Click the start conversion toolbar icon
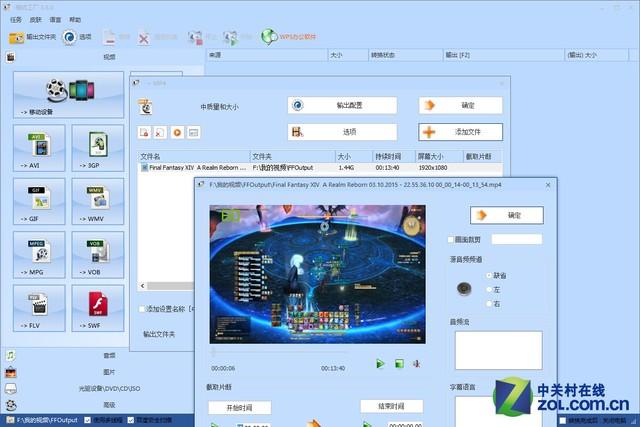 [x=230, y=38]
